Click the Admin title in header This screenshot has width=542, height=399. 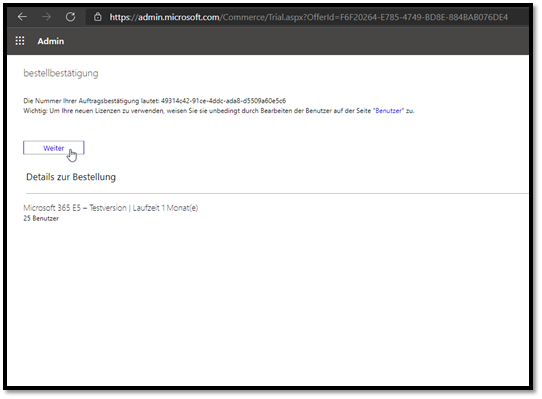pyautogui.click(x=51, y=41)
